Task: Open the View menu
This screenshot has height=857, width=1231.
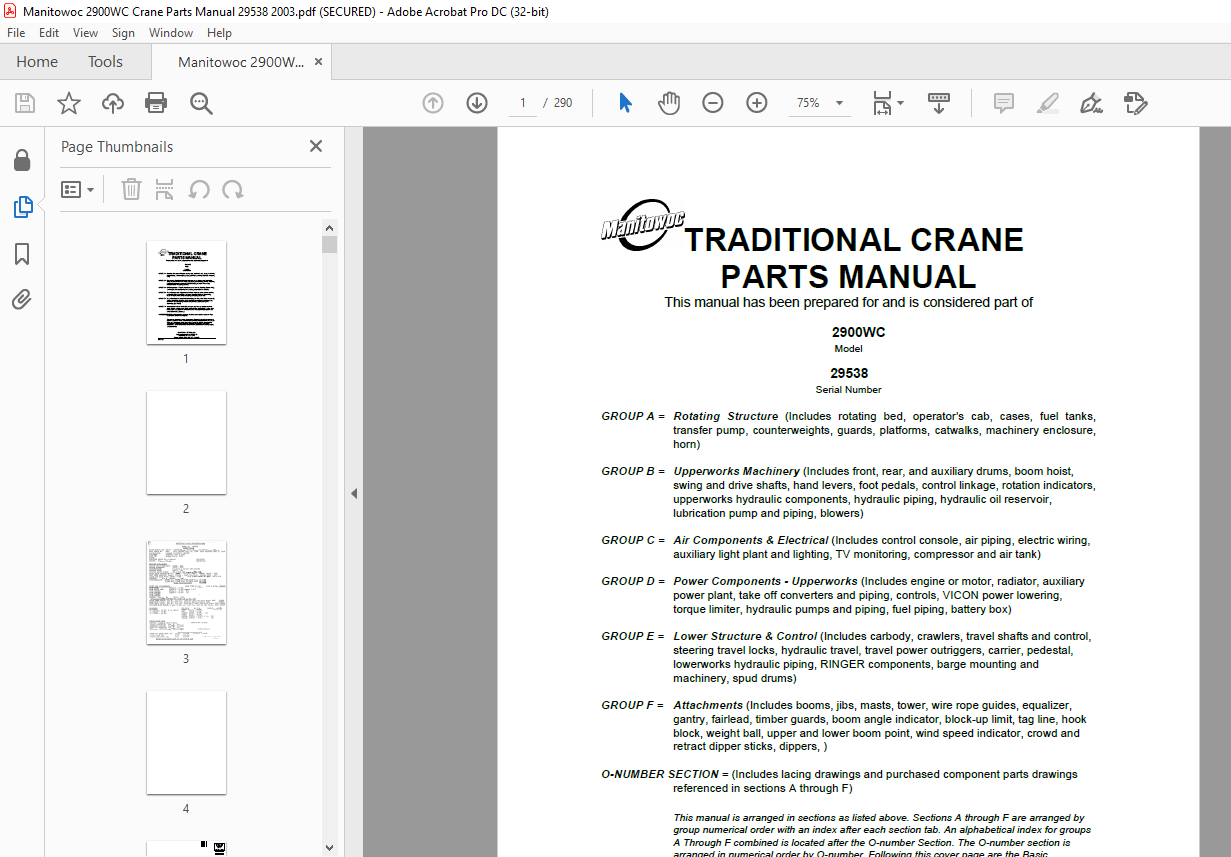Action: 86,33
